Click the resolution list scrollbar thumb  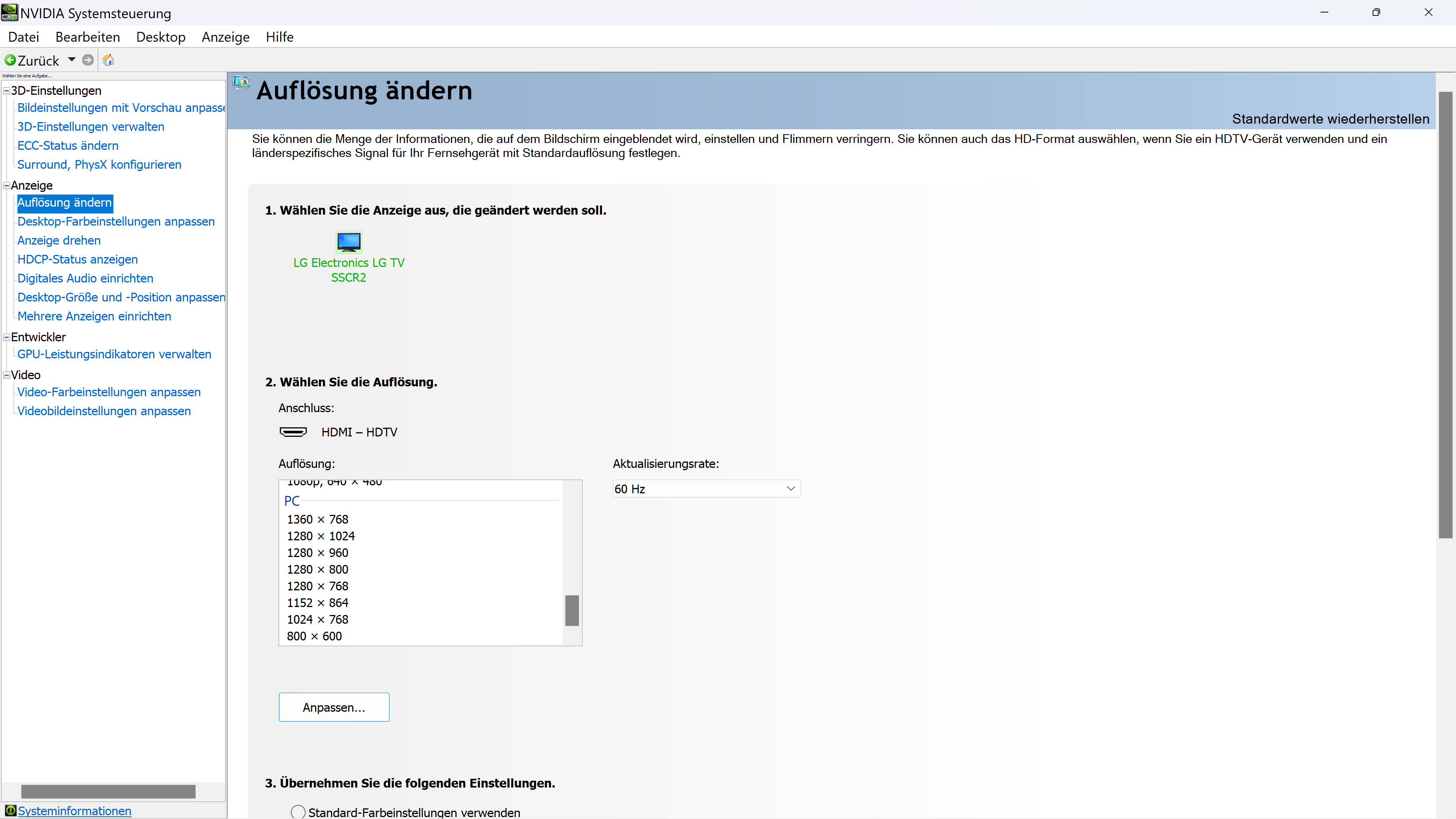coord(571,610)
